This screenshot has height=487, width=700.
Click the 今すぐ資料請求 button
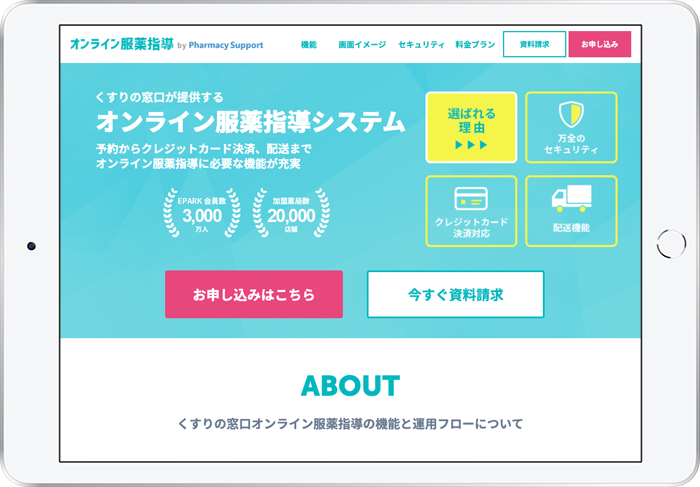click(x=455, y=294)
